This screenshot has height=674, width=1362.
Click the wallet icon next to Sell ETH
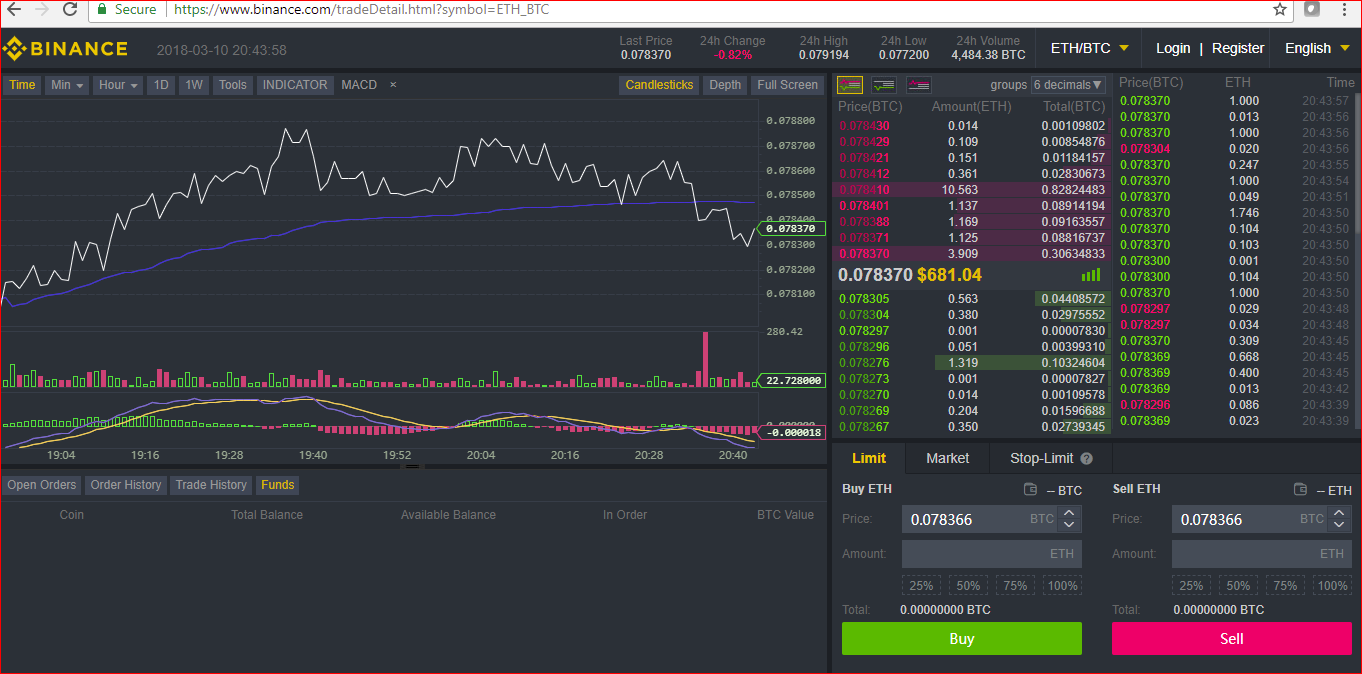pos(1300,490)
